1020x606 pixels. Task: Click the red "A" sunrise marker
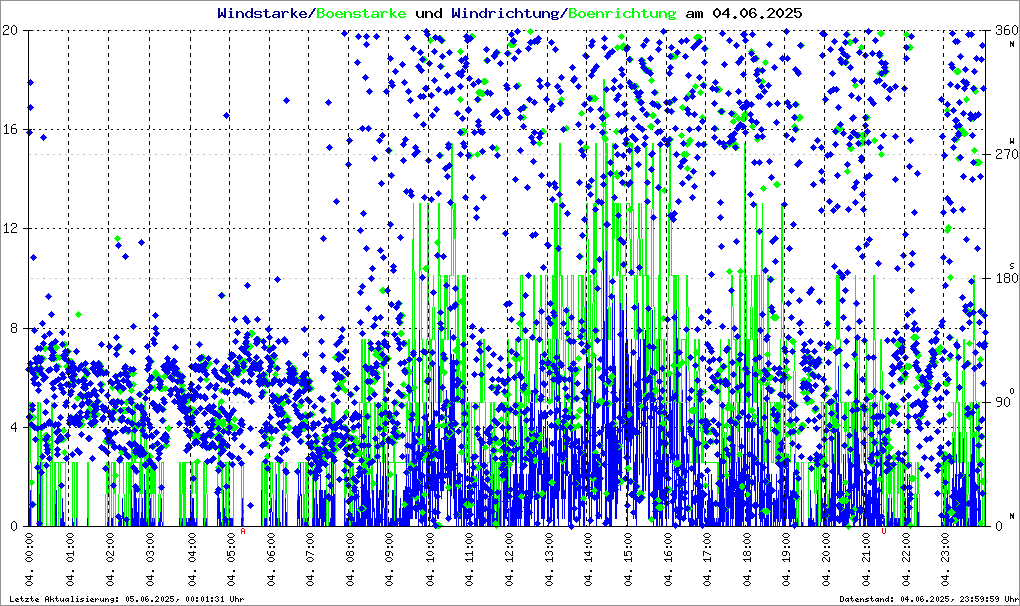click(243, 531)
